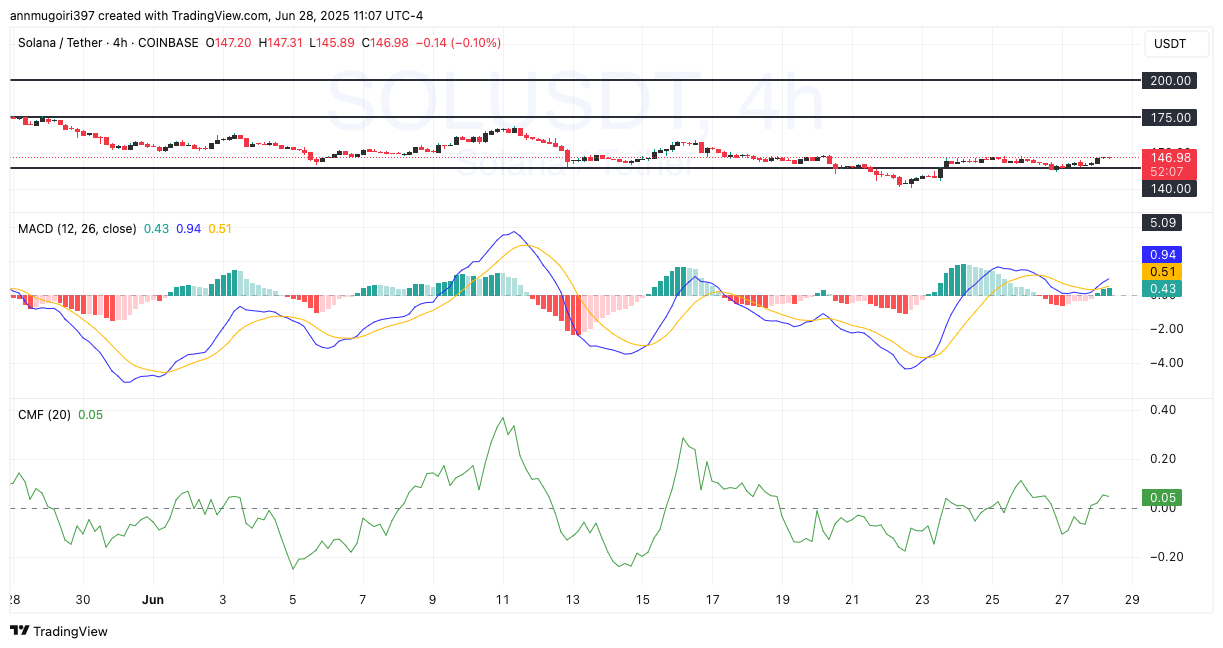Click the blue 0.94 MACD value tag
Image resolution: width=1223 pixels, height=648 pixels.
pyautogui.click(x=1163, y=254)
